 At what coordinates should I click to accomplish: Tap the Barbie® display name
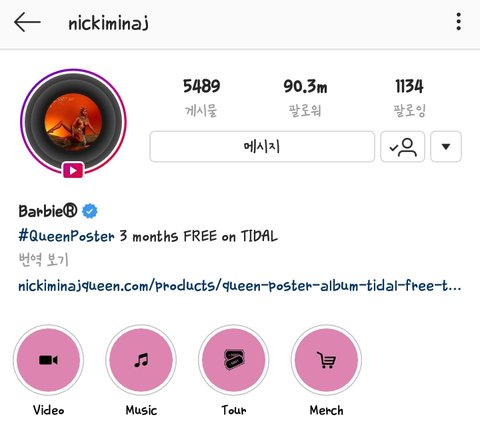click(x=48, y=211)
